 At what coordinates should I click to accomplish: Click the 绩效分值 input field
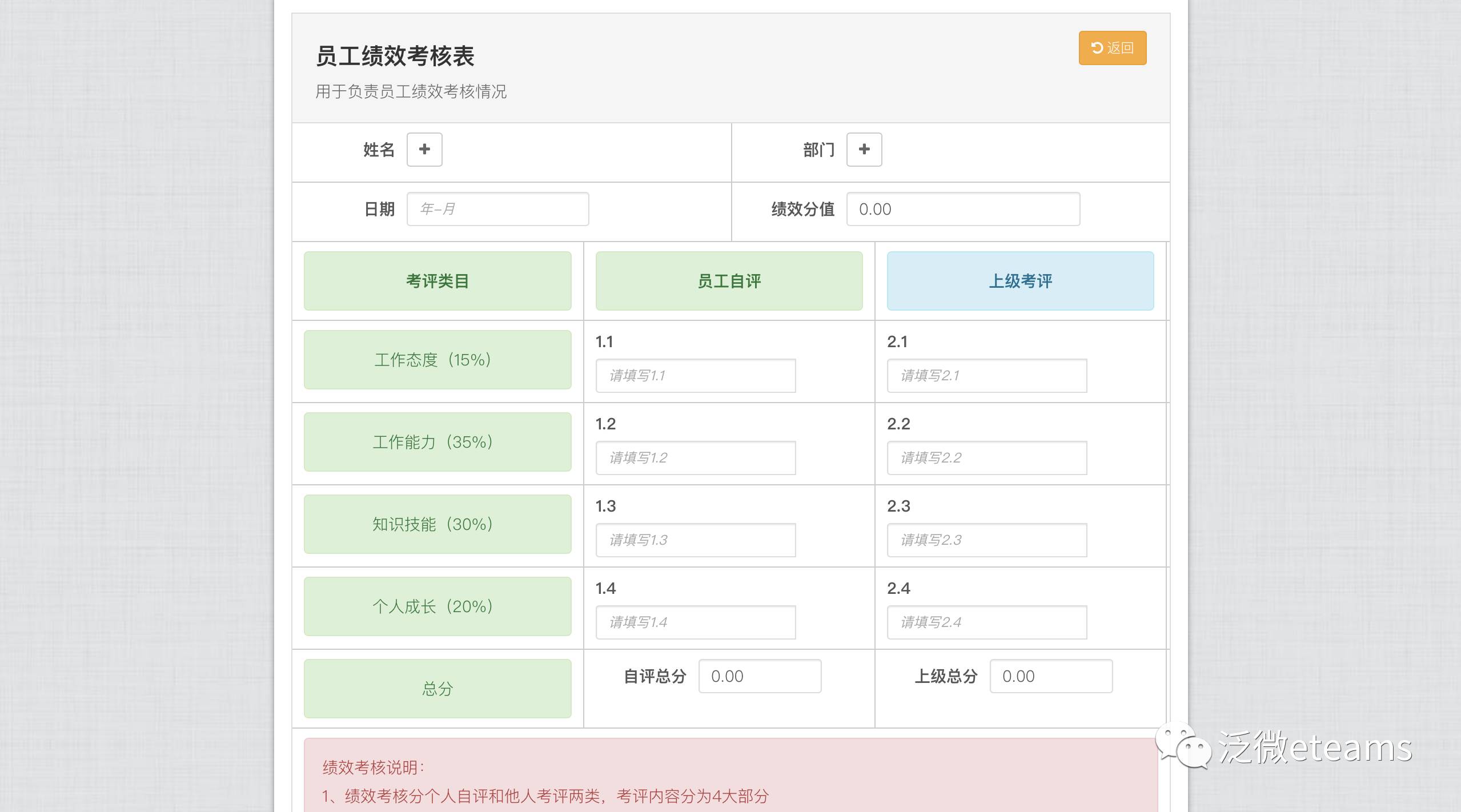[x=962, y=209]
